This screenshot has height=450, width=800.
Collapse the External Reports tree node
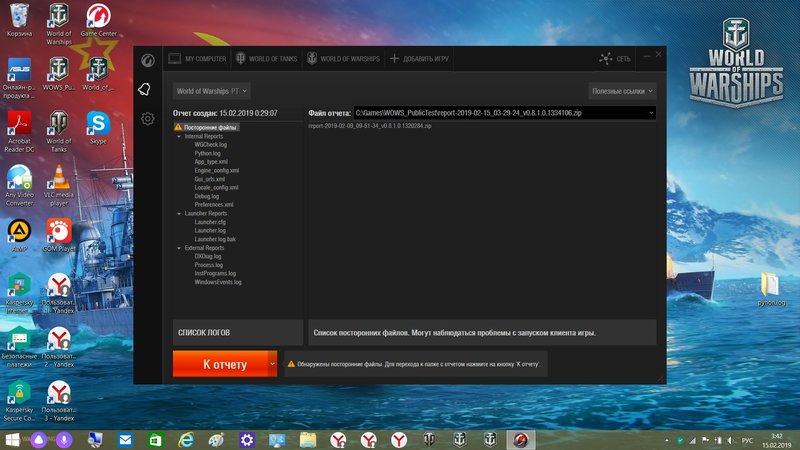tap(179, 248)
